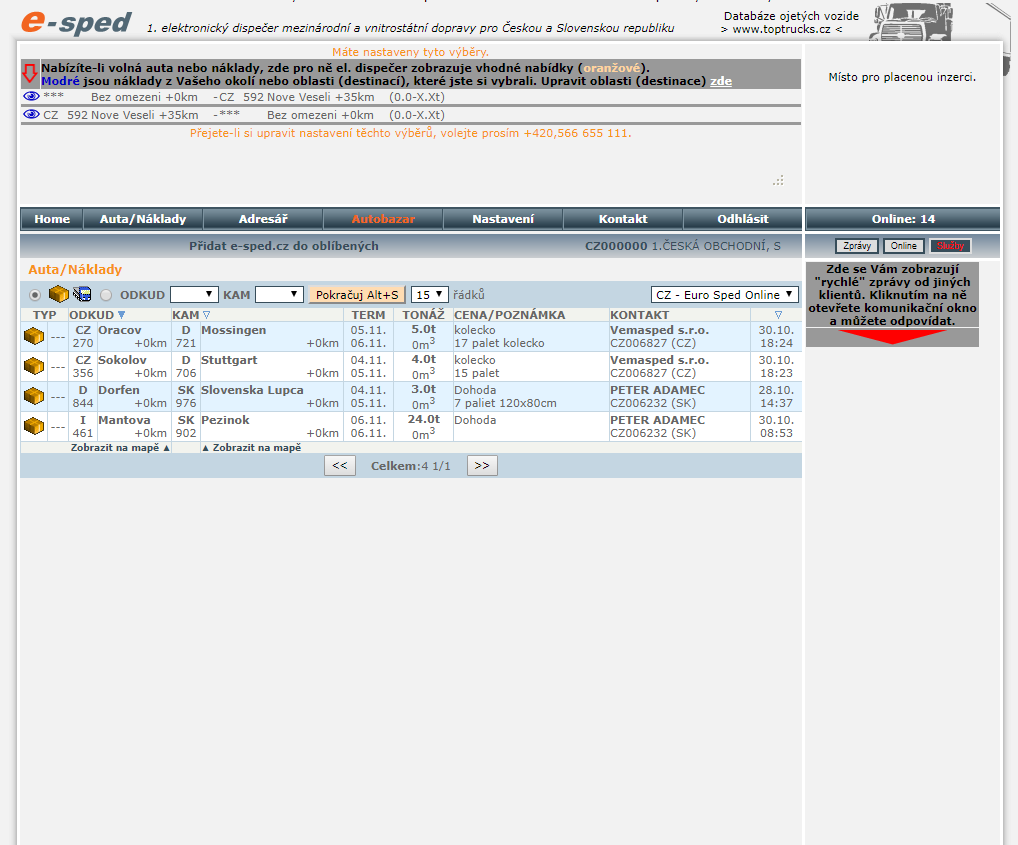Click the red down arrow in messages panel
1018x845 pixels.
click(892, 336)
